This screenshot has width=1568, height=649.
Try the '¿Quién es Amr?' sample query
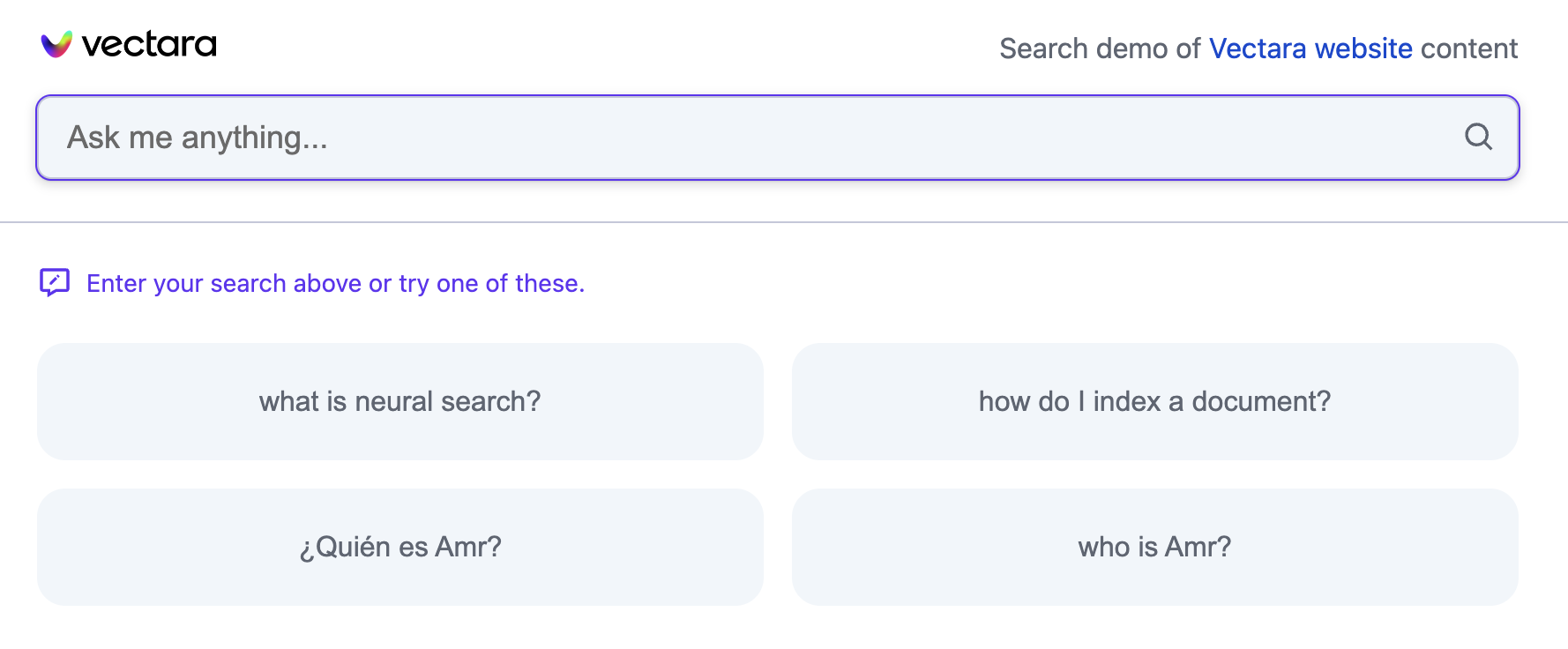(x=399, y=547)
